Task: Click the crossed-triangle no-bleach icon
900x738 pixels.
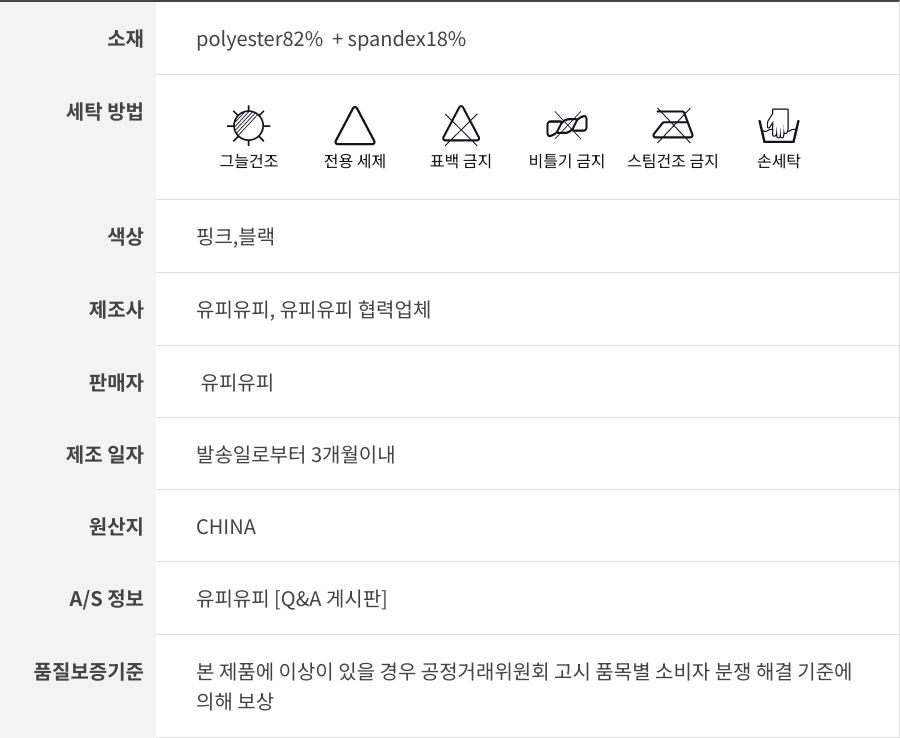Action: (x=461, y=127)
